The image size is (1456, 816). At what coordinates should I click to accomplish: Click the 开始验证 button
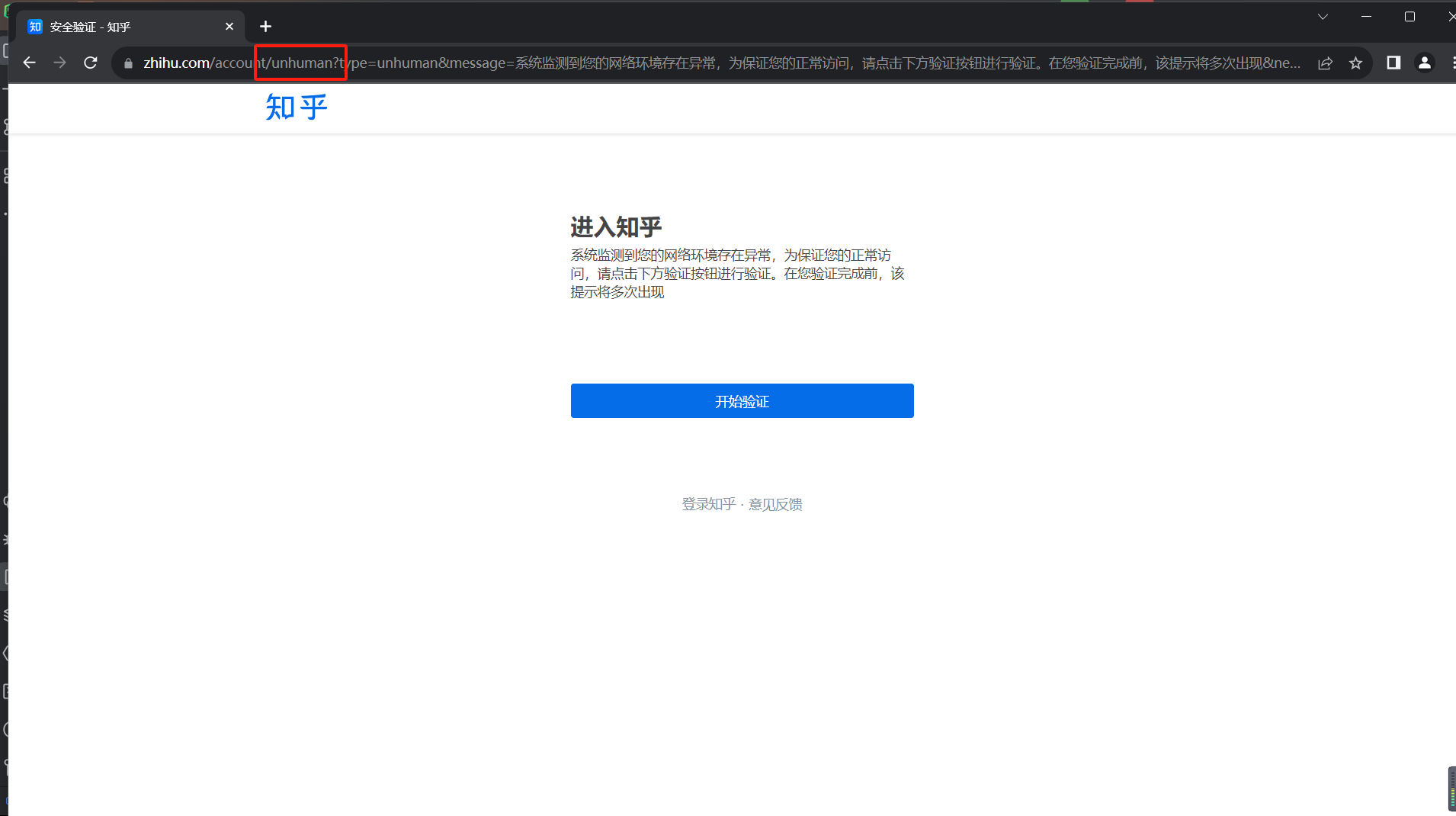[x=742, y=400]
